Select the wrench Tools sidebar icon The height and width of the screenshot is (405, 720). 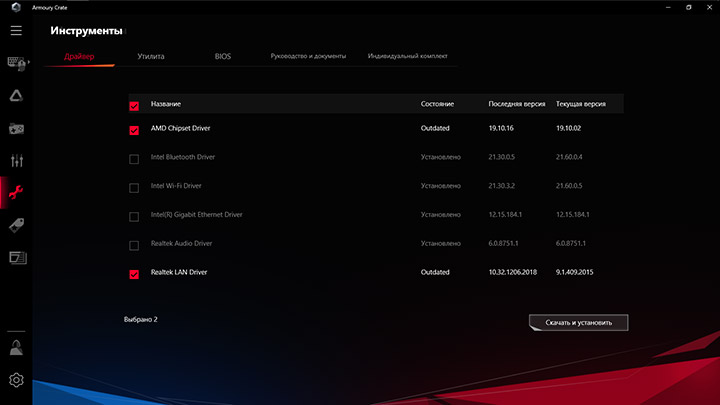click(x=16, y=192)
